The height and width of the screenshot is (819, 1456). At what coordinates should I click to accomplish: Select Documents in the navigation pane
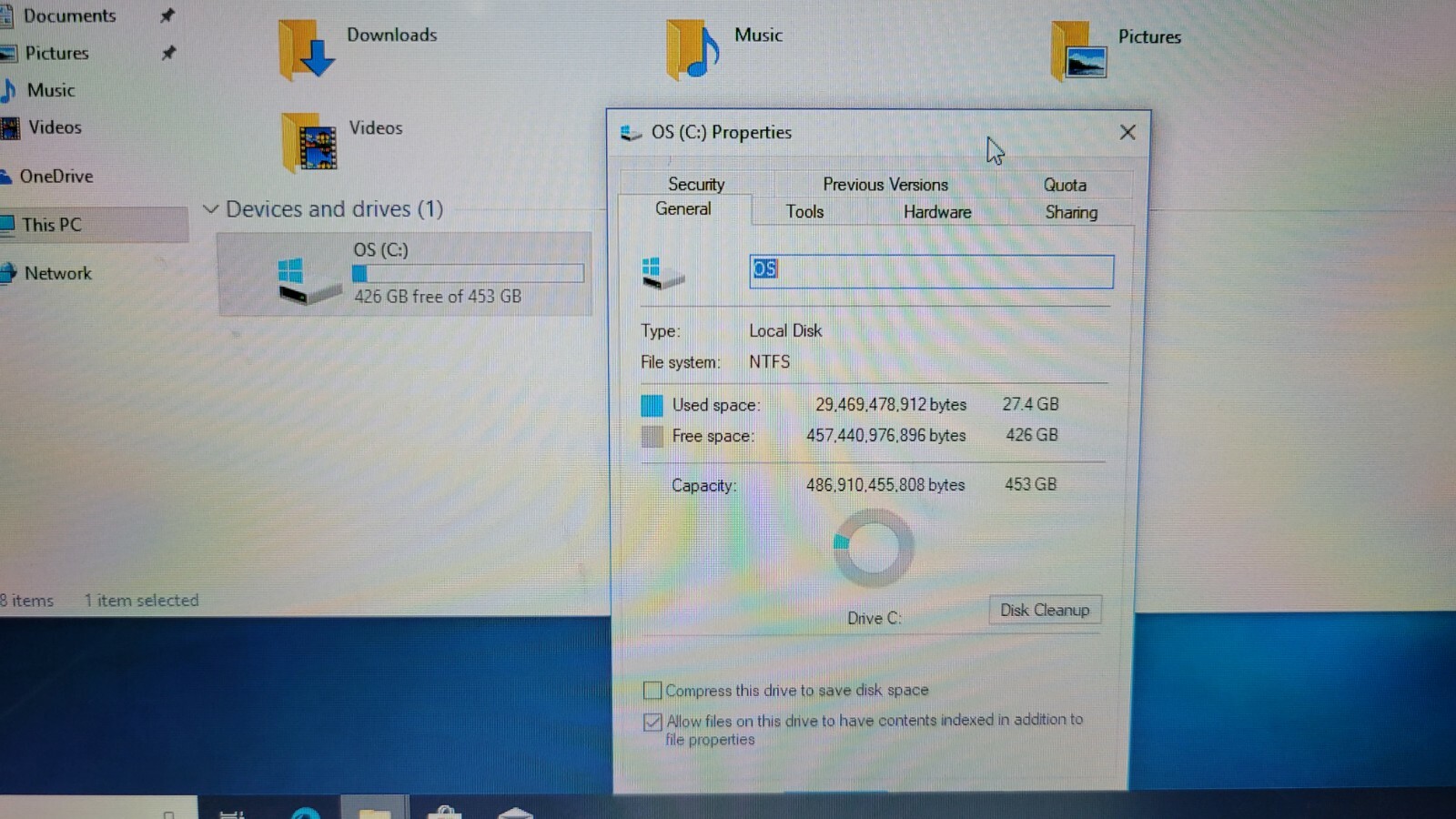[x=69, y=15]
